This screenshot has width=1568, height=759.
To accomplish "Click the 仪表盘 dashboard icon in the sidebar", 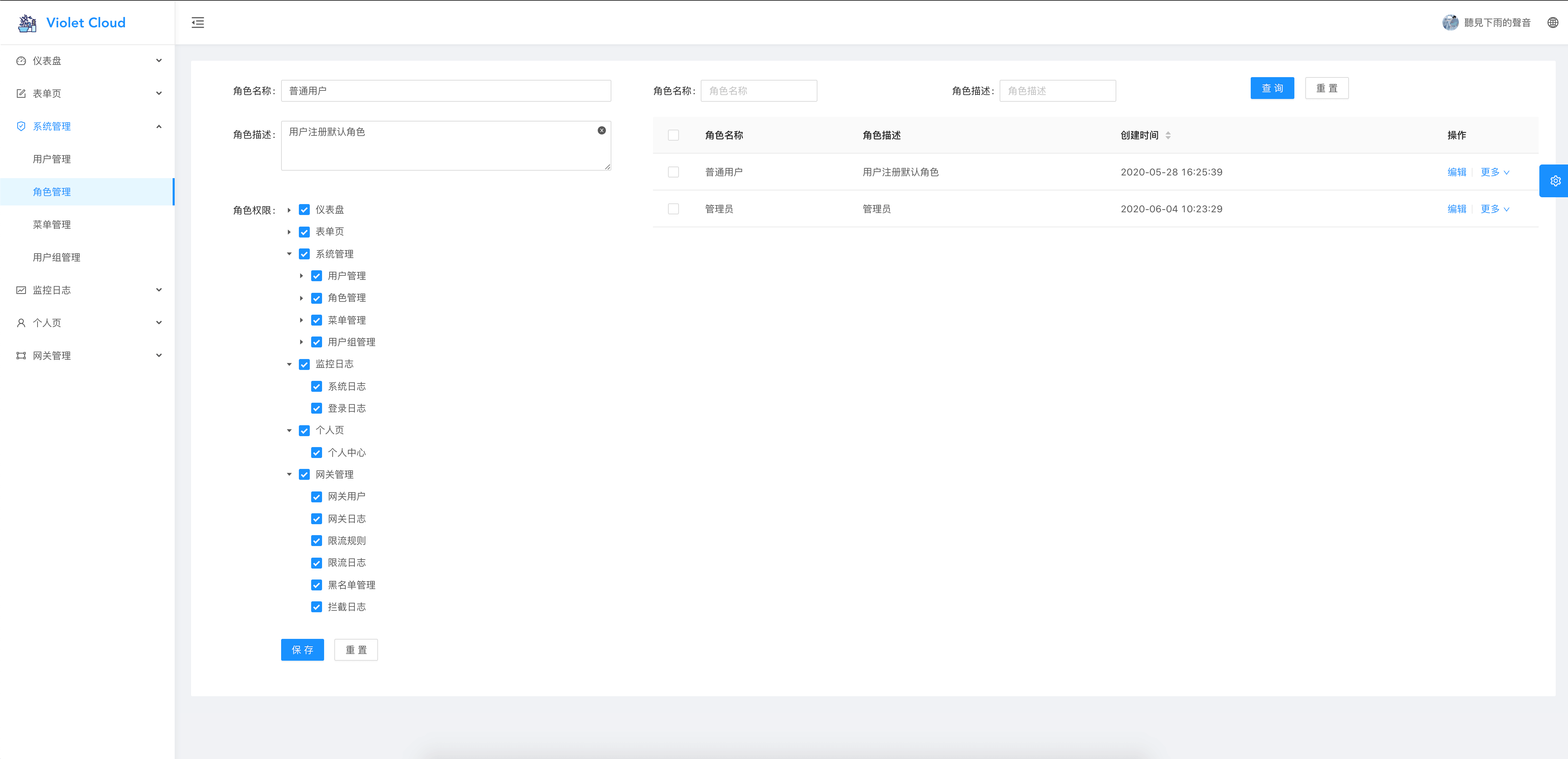I will 21,61.
